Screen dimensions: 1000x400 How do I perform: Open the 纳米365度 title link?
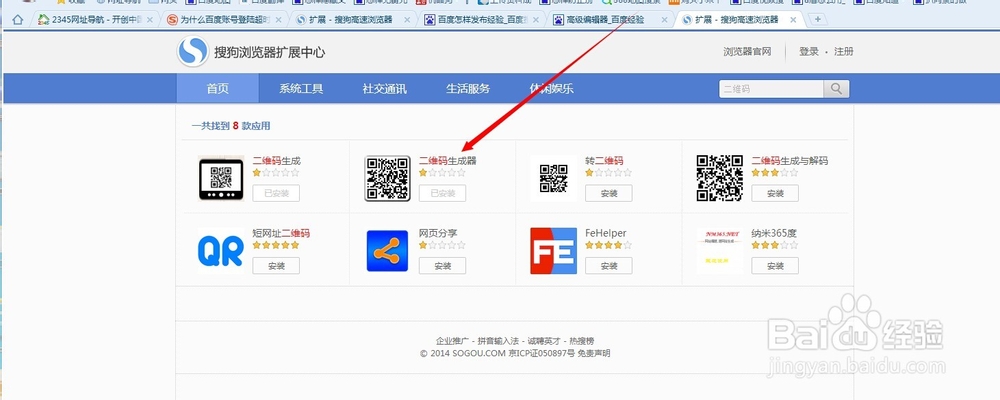[x=774, y=233]
